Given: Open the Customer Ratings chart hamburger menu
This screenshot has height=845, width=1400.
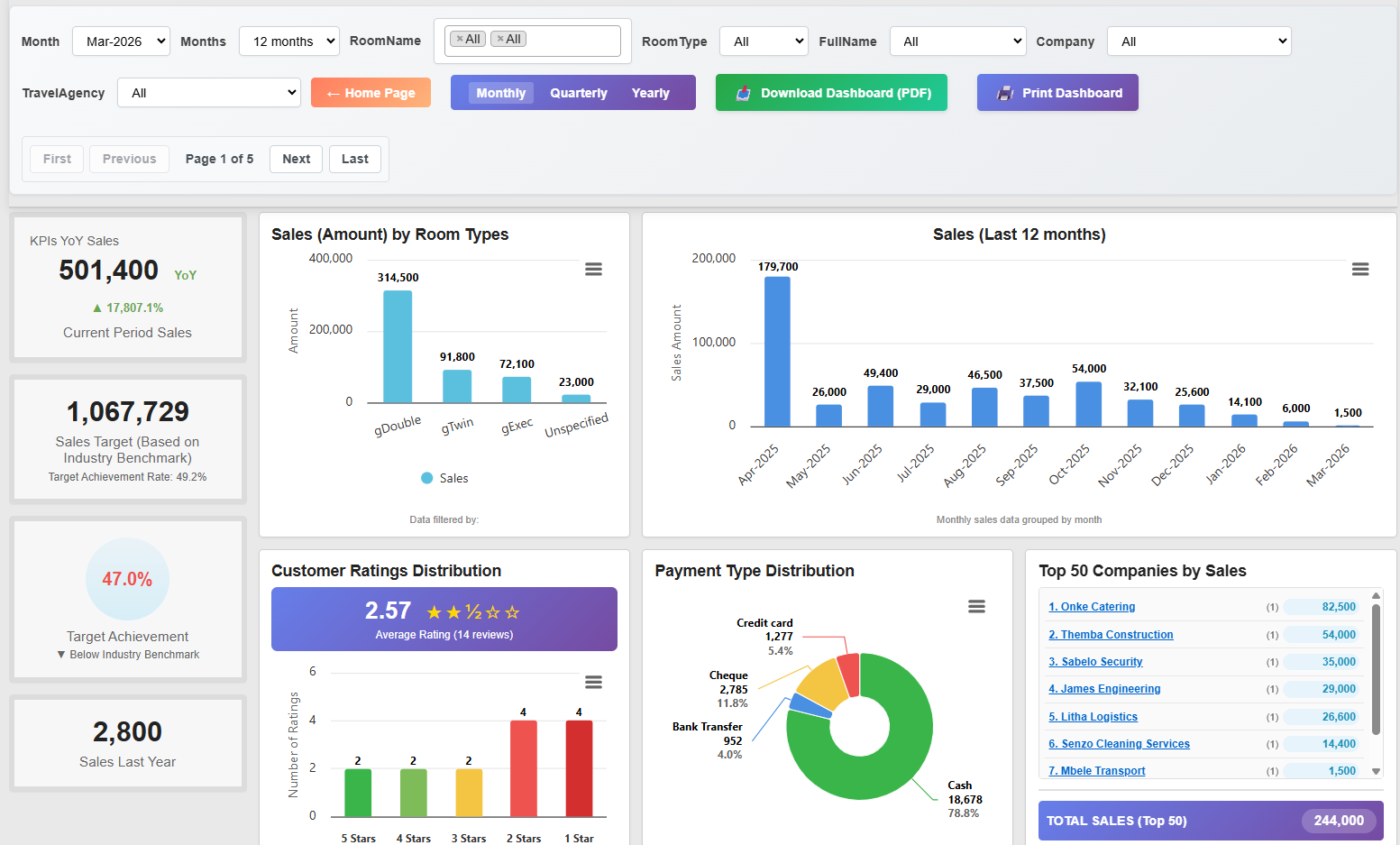Looking at the screenshot, I should tap(593, 682).
